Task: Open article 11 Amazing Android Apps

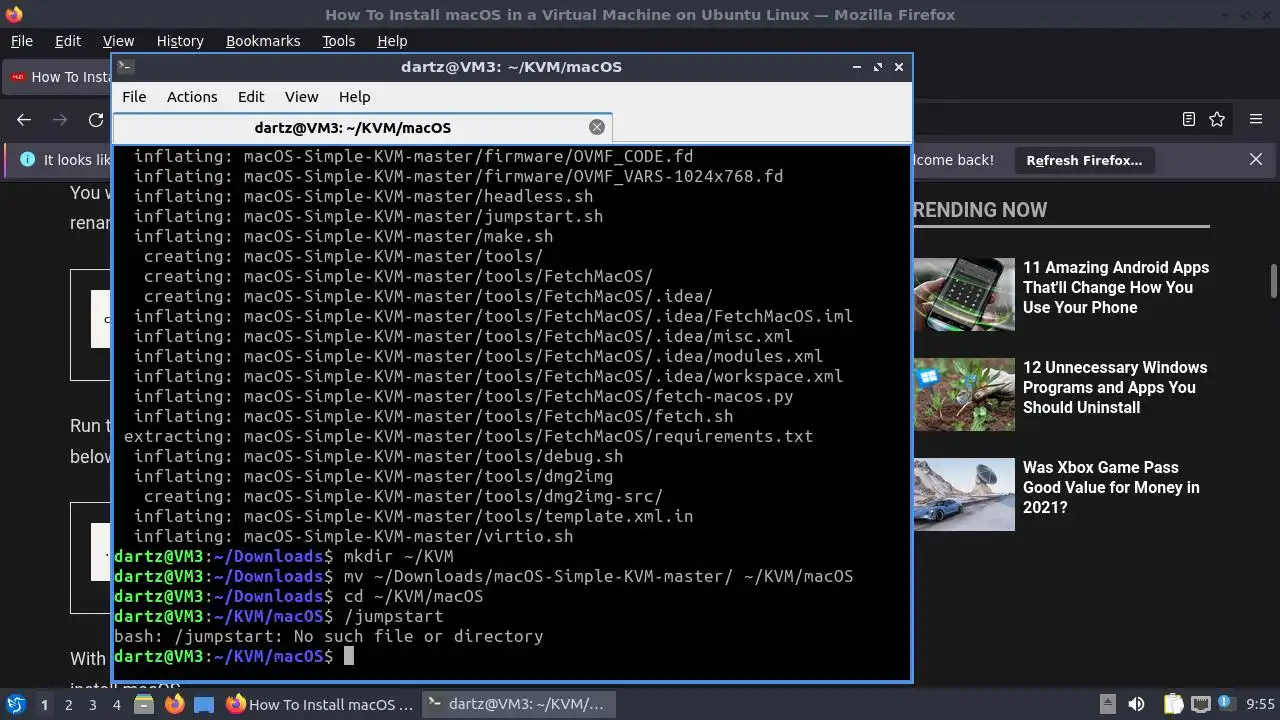Action: point(1116,287)
